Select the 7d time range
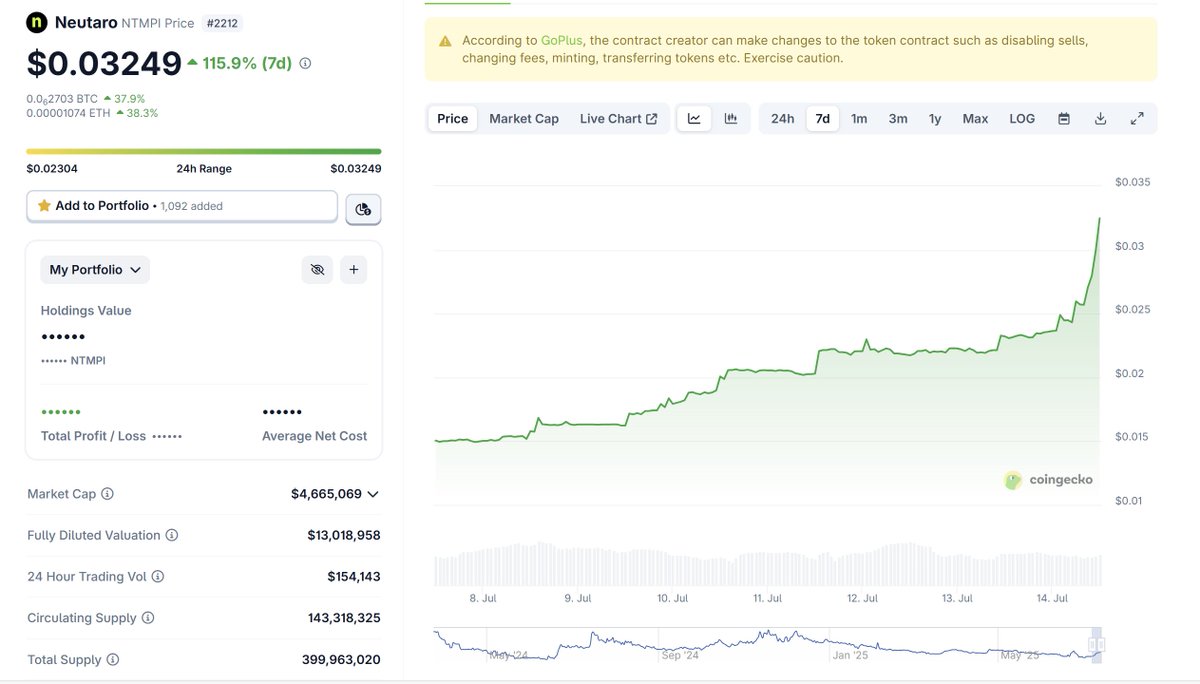Screen dimensions: 1200x684 point(822,118)
